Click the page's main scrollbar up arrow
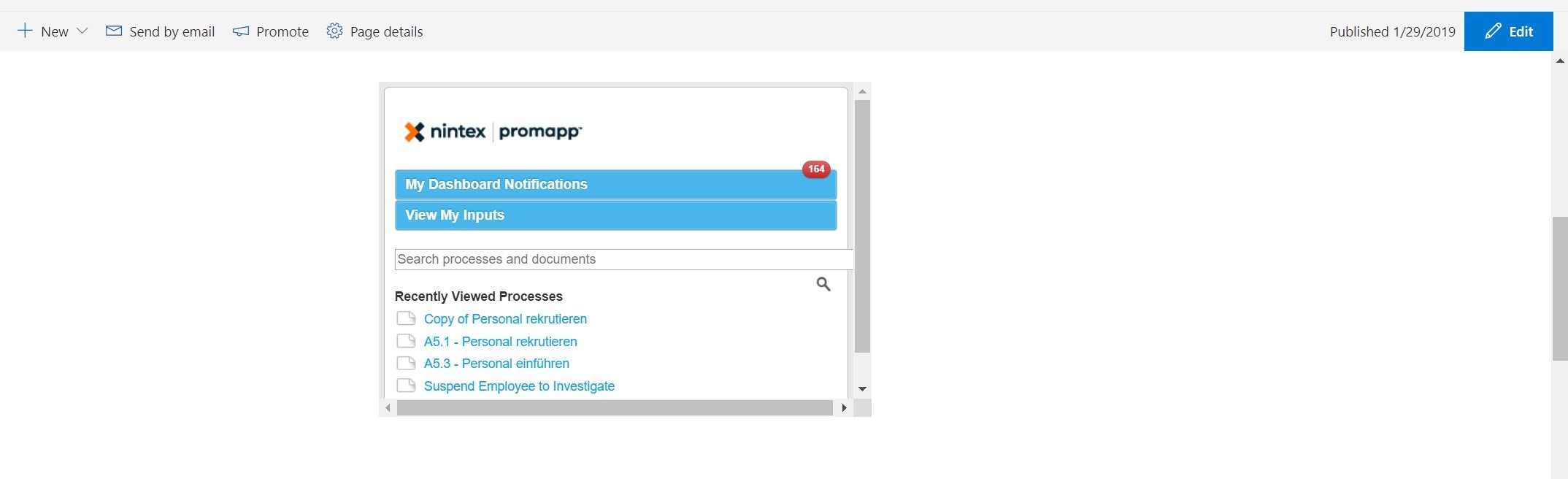This screenshot has width=1568, height=479. coord(1560,61)
